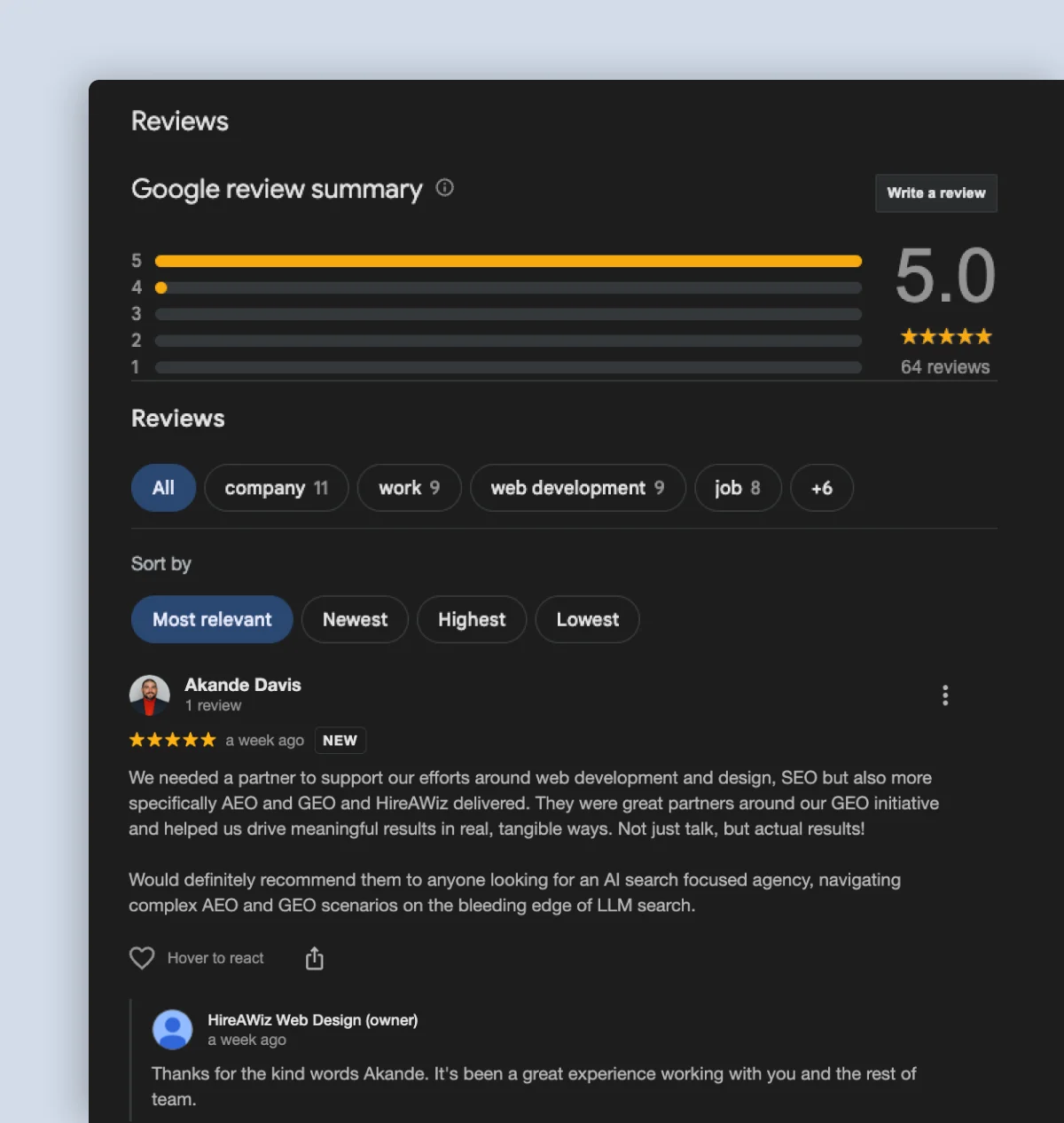Click the star rating on Akande Davis review
The image size is (1064, 1123).
[x=173, y=740]
